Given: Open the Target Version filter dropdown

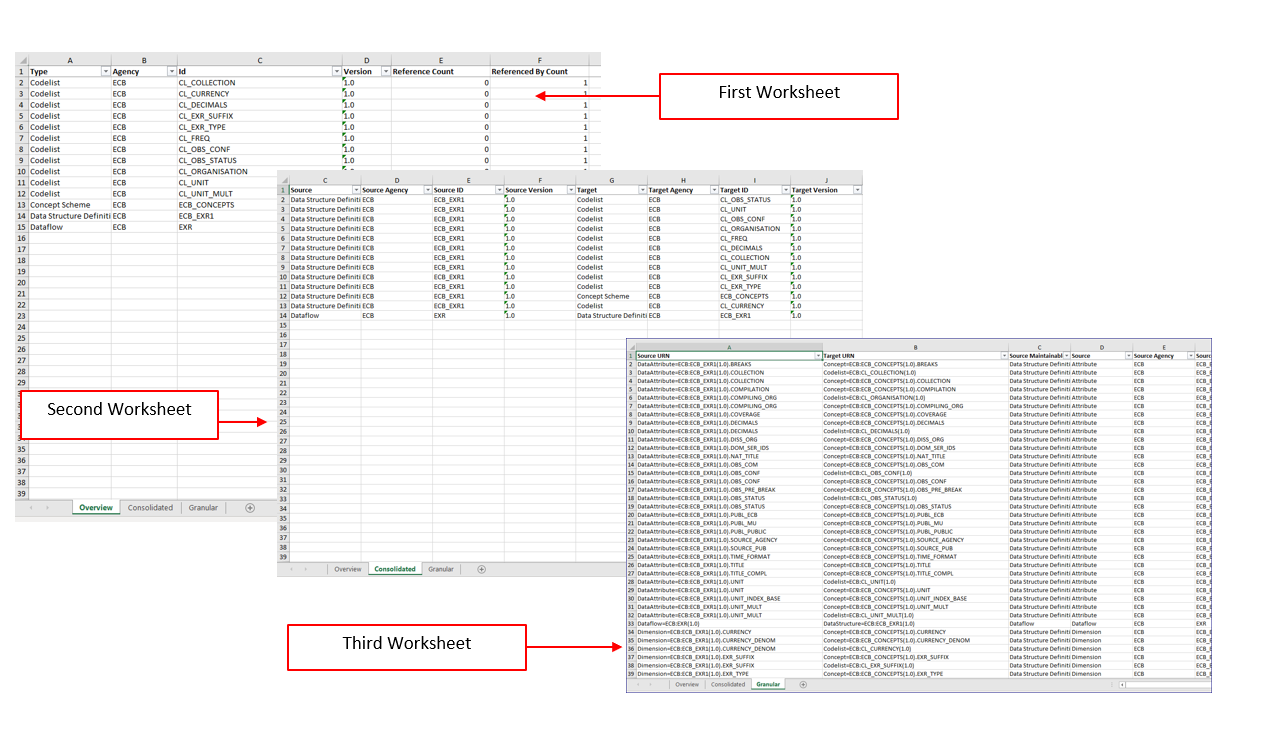Looking at the screenshot, I should pyautogui.click(x=857, y=190).
